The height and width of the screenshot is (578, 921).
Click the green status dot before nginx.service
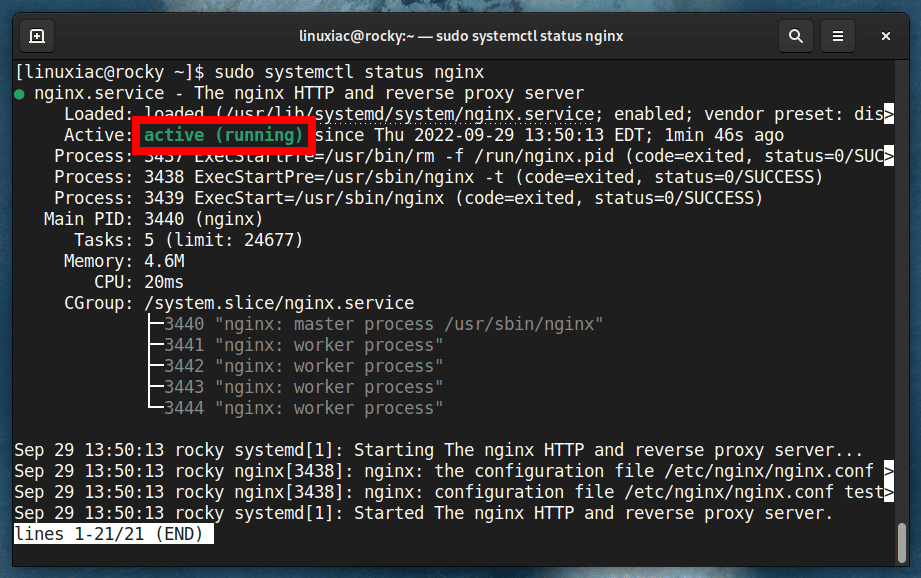(19, 94)
